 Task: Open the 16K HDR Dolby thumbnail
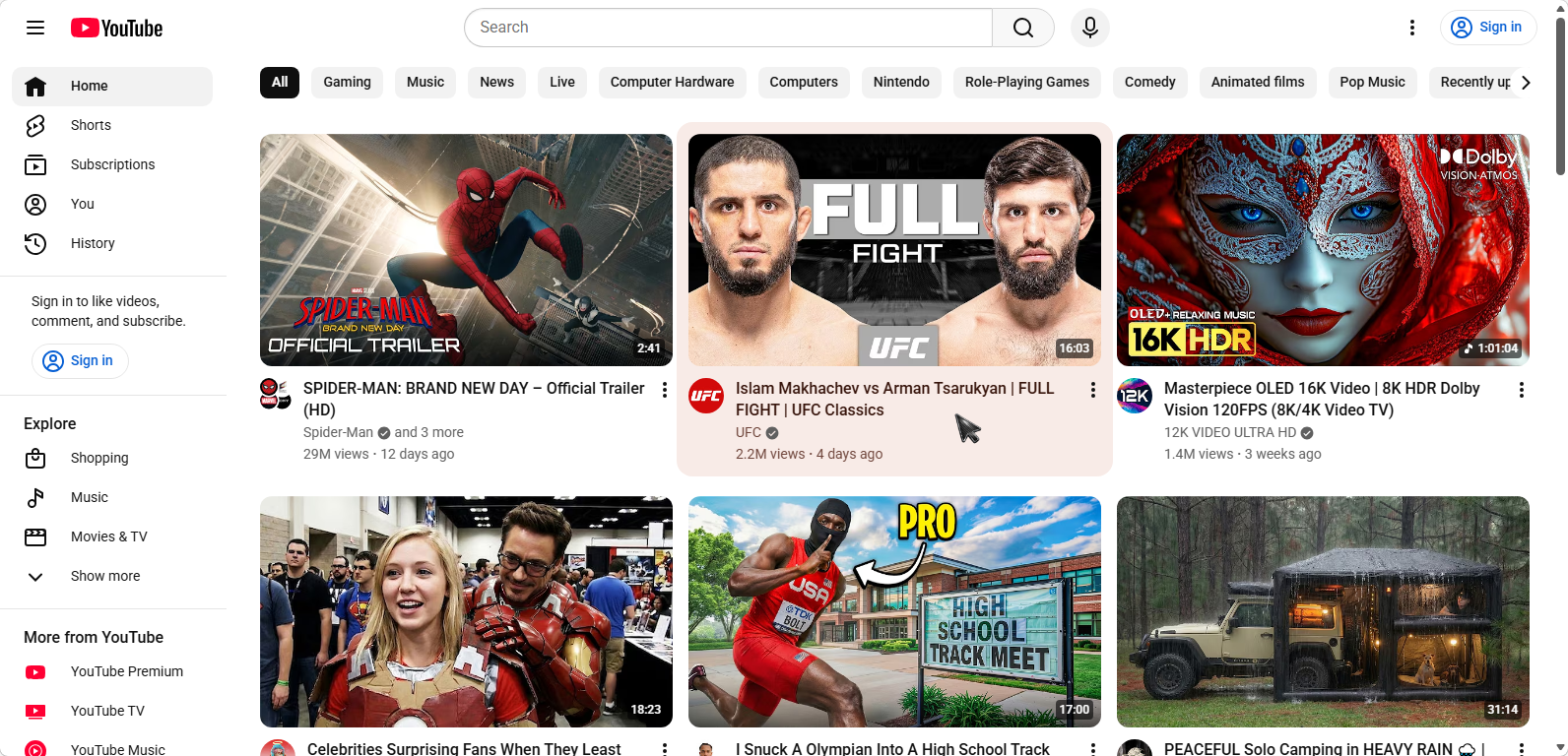pos(1323,250)
